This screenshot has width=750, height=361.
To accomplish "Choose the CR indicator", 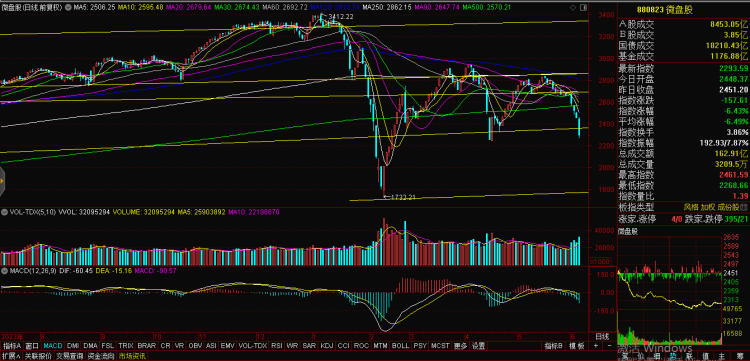I will pos(165,345).
